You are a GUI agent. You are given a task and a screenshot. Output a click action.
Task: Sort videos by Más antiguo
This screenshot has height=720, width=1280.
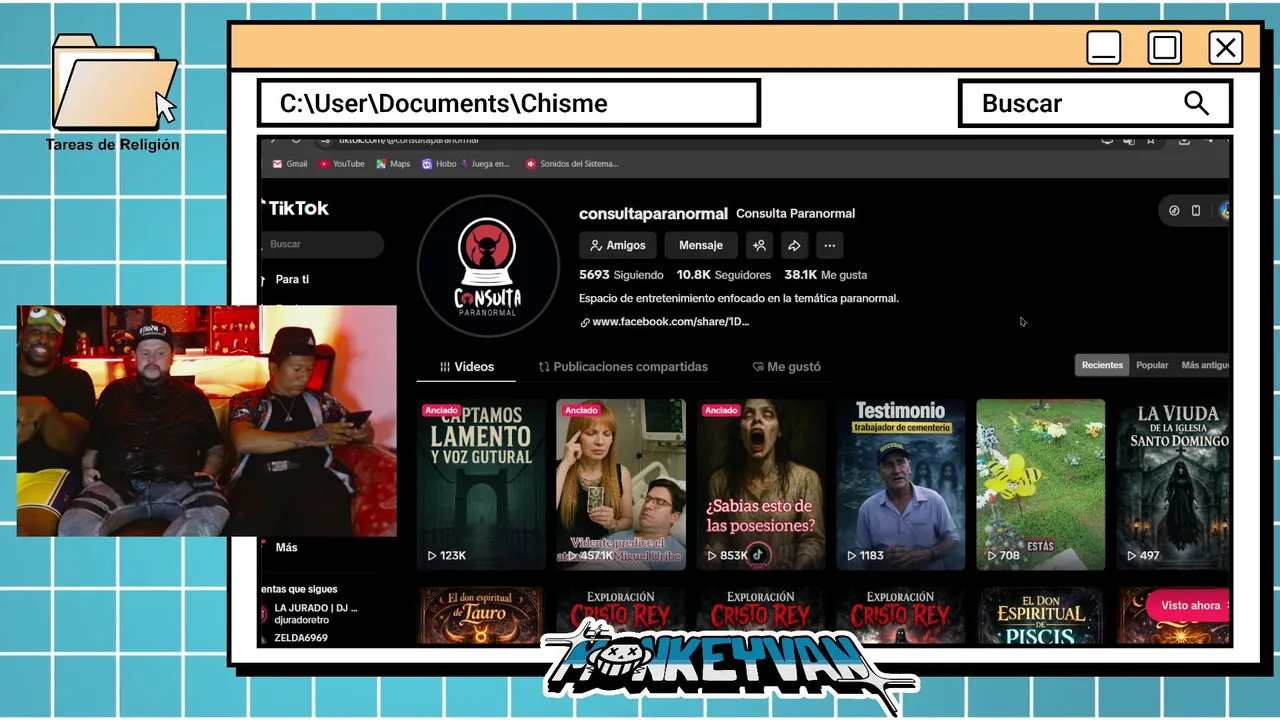(1204, 365)
